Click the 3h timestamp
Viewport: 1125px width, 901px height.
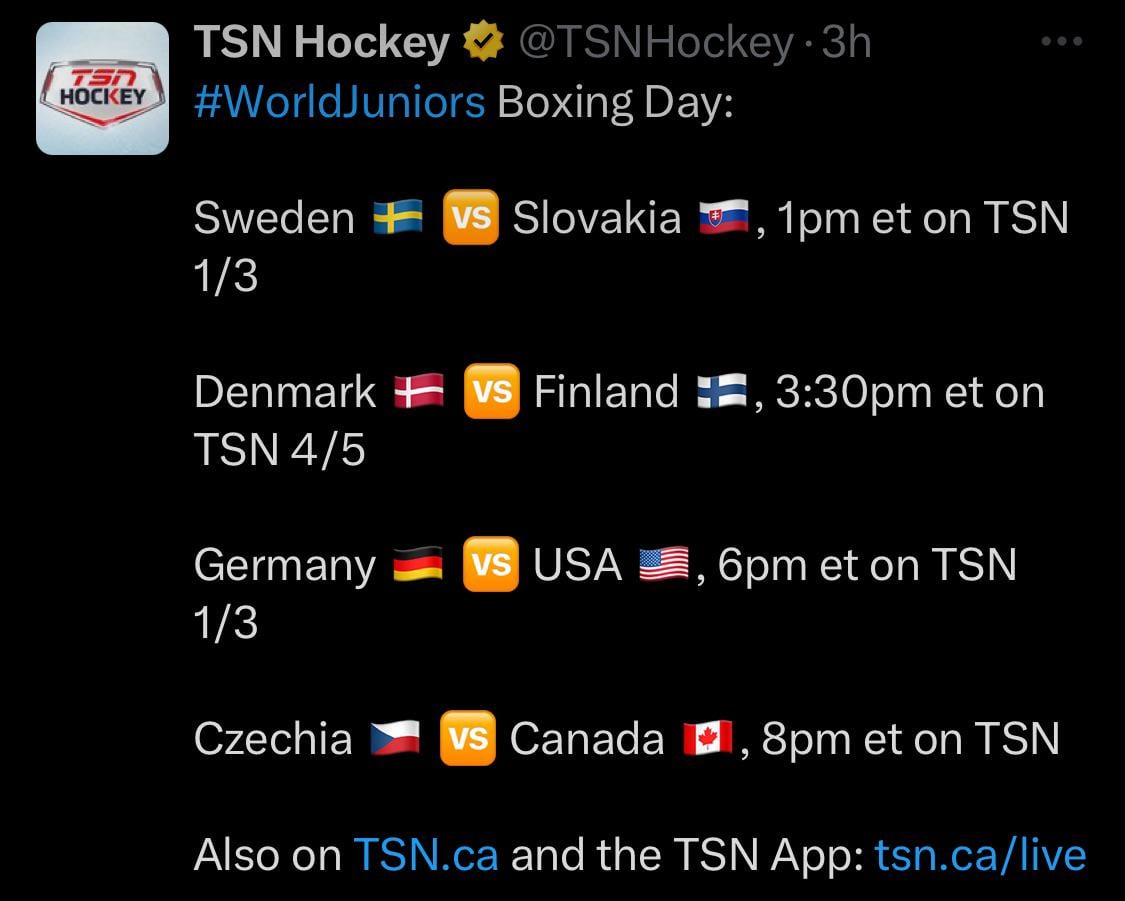point(845,42)
